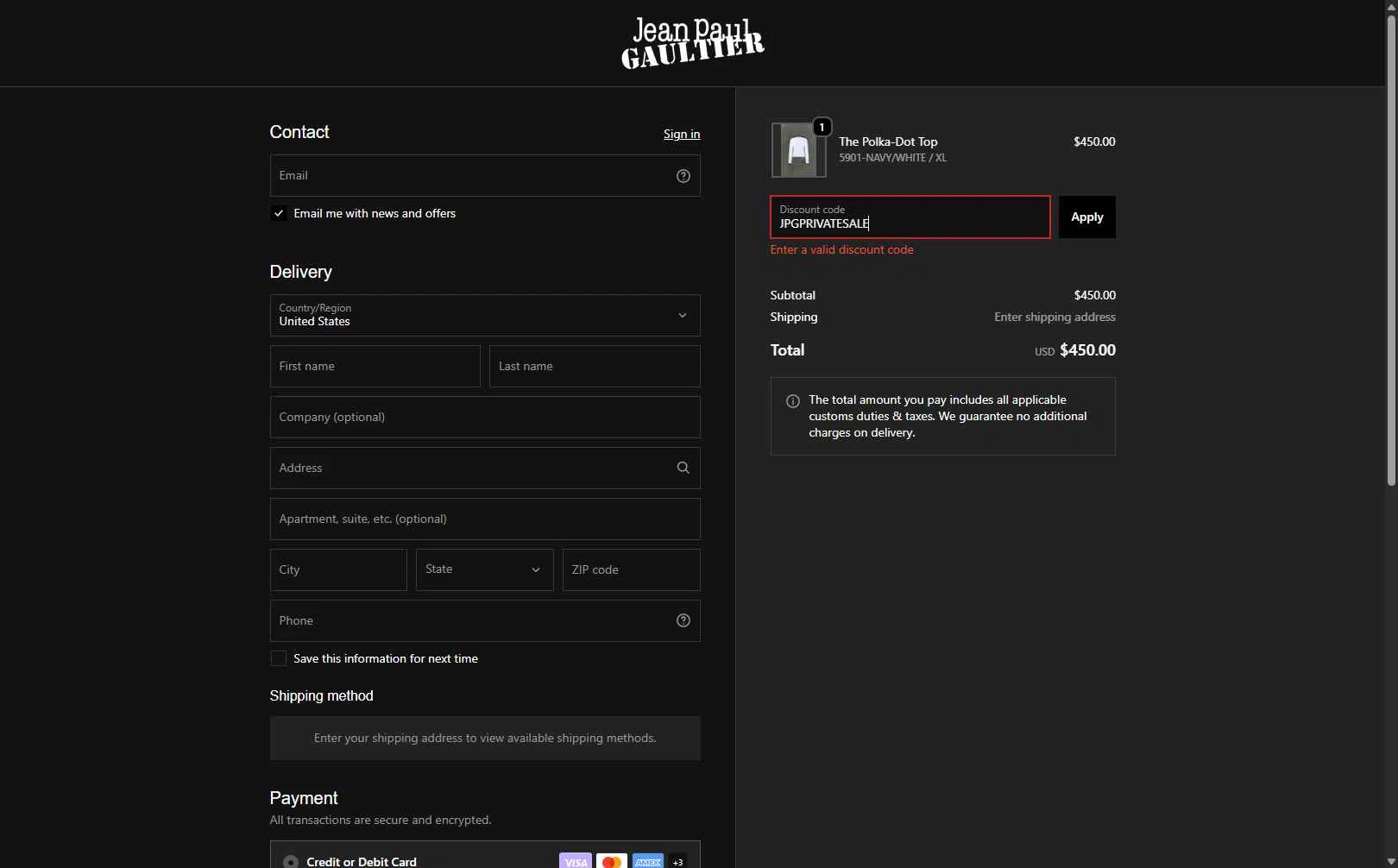Image resolution: width=1398 pixels, height=868 pixels.
Task: Click the Delivery heading
Action: (x=300, y=272)
